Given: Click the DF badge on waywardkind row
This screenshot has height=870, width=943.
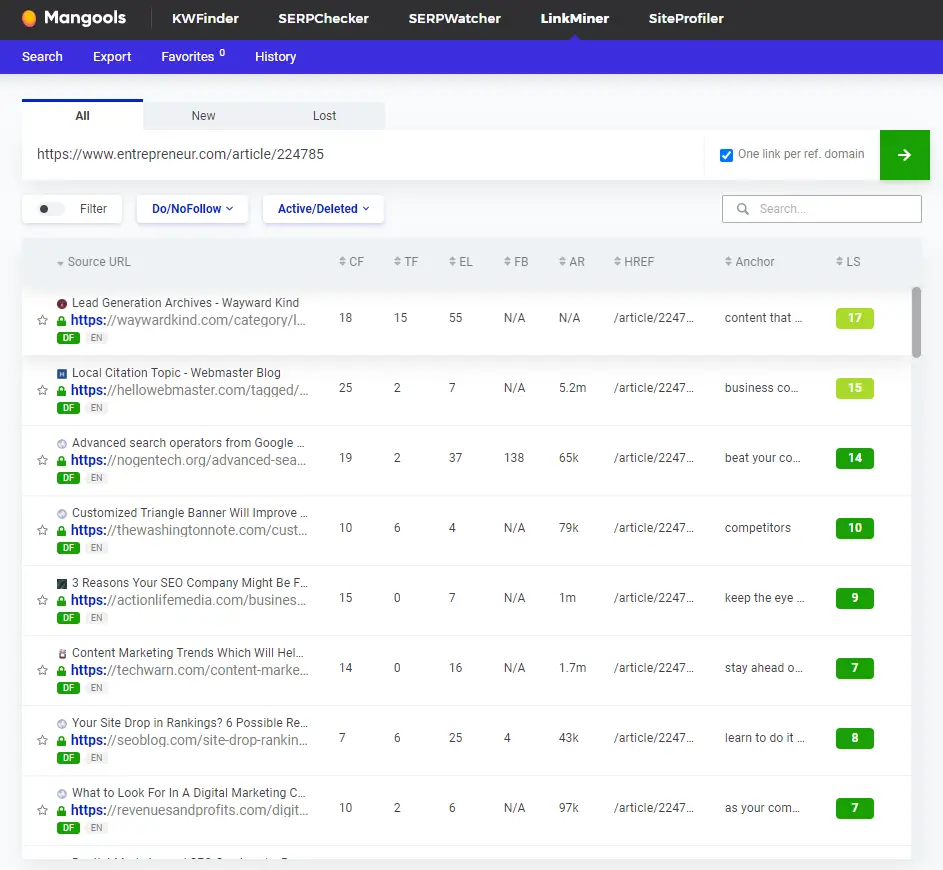Looking at the screenshot, I should (69, 338).
